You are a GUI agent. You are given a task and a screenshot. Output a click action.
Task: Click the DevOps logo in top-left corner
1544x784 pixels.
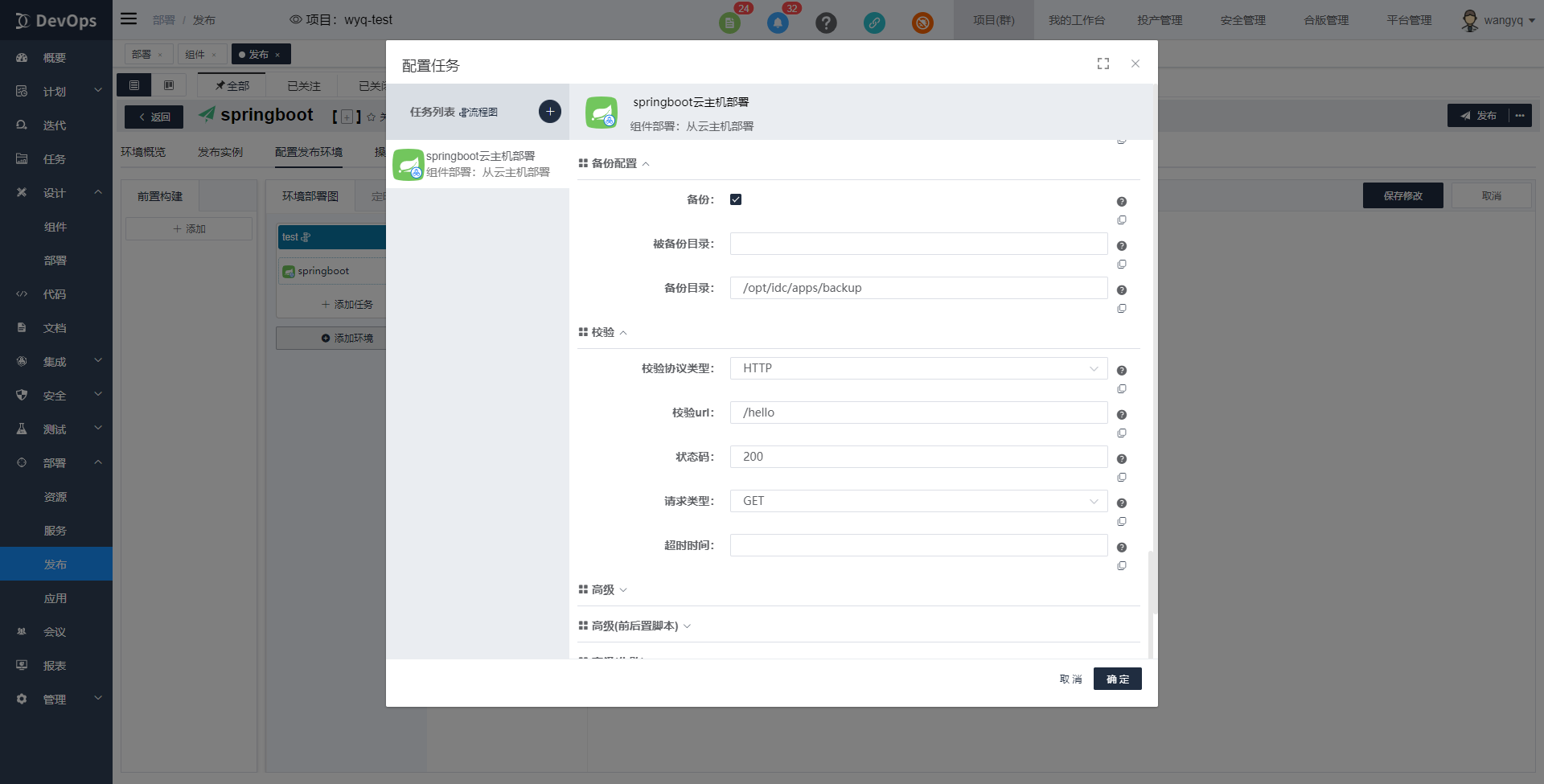pyautogui.click(x=55, y=20)
